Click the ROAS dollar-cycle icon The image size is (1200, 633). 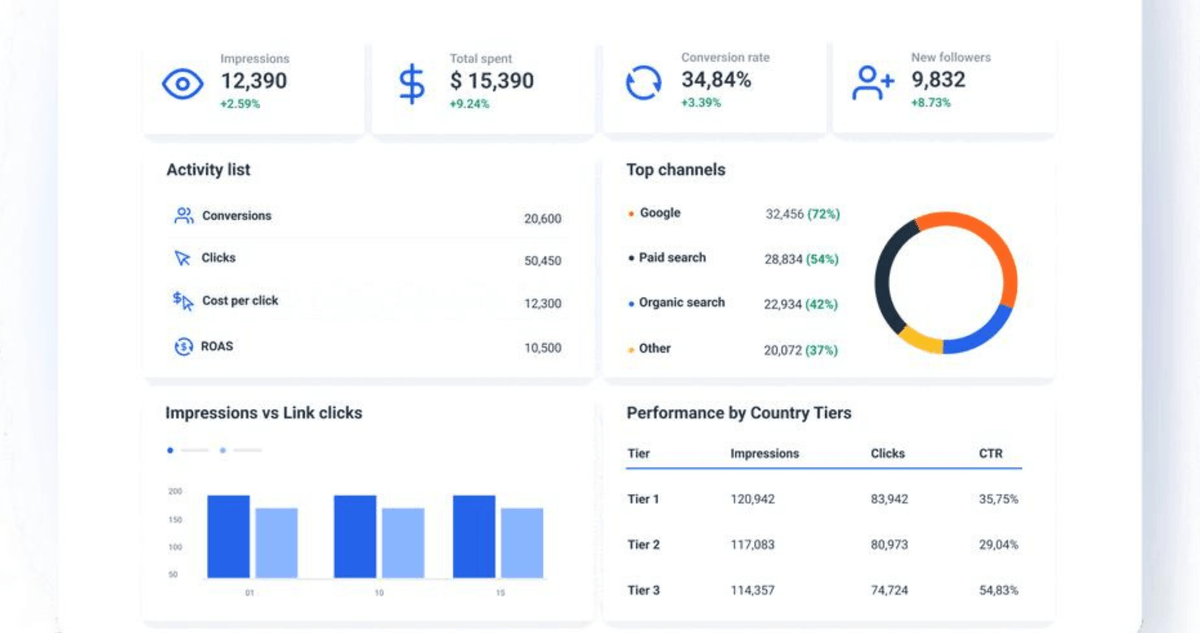pyautogui.click(x=183, y=346)
